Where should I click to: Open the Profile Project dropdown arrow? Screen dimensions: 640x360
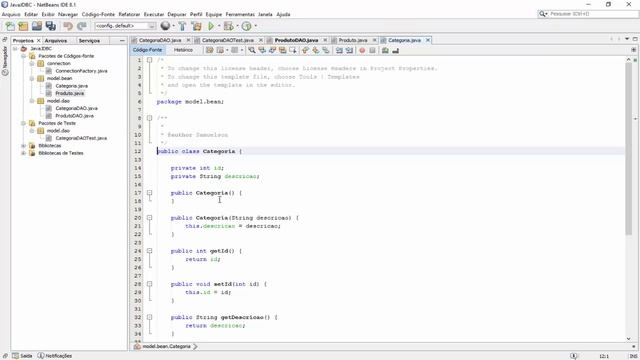256,26
